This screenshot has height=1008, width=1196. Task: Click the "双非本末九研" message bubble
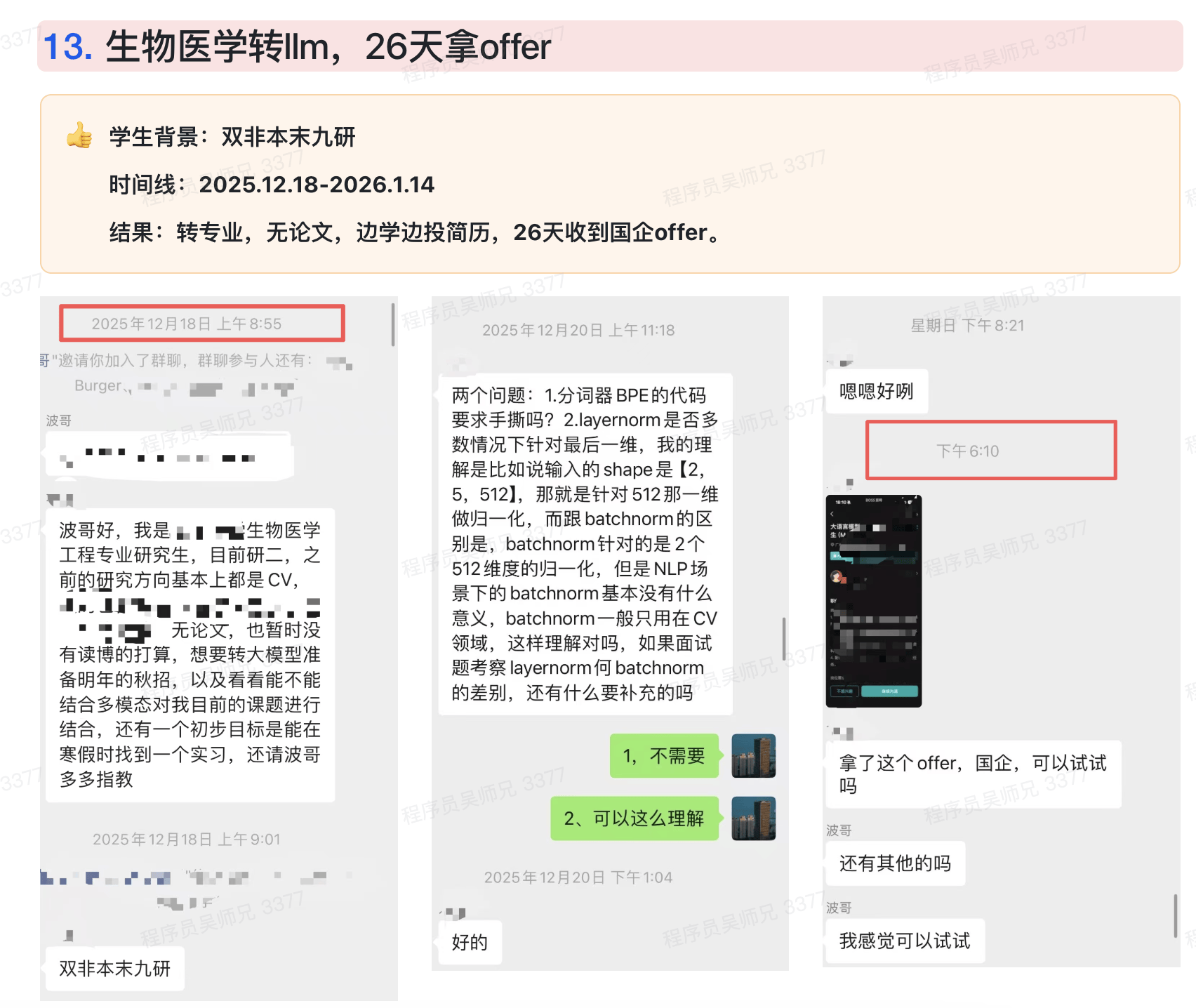click(115, 968)
